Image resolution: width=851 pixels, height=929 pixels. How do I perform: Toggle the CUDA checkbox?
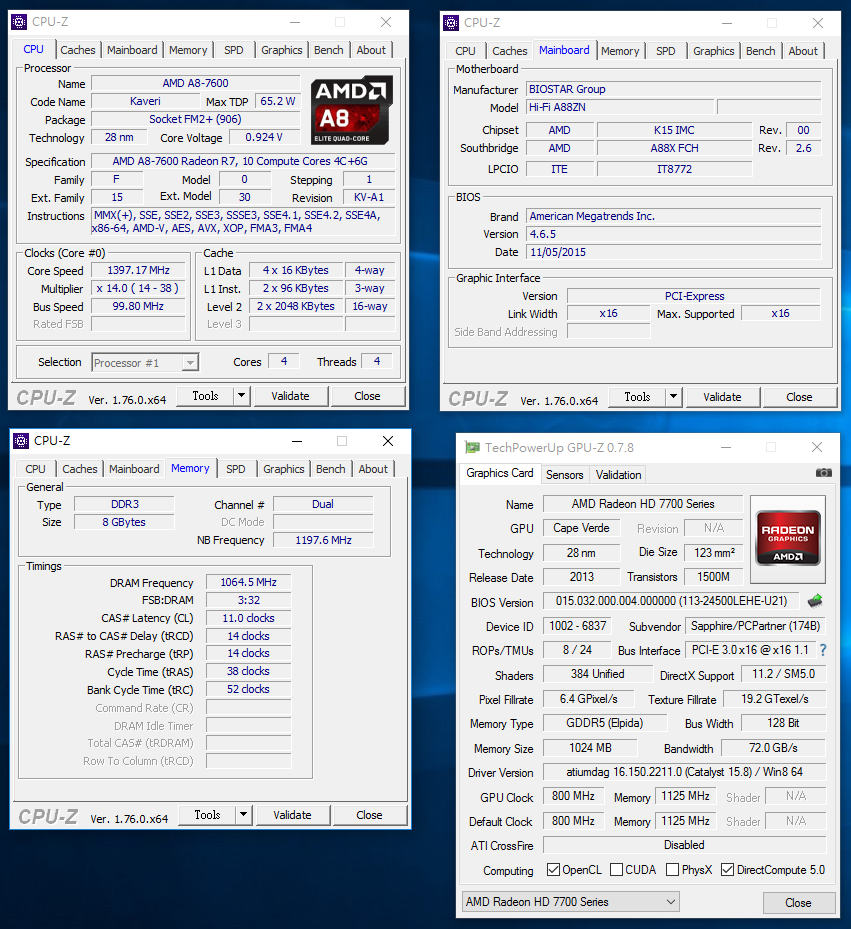tap(616, 869)
